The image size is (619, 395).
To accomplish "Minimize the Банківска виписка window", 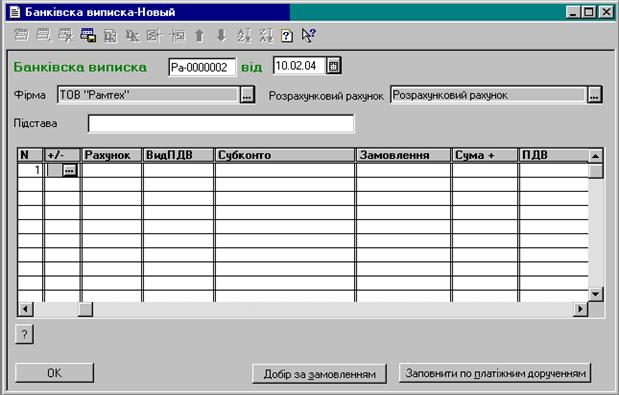I will click(573, 12).
